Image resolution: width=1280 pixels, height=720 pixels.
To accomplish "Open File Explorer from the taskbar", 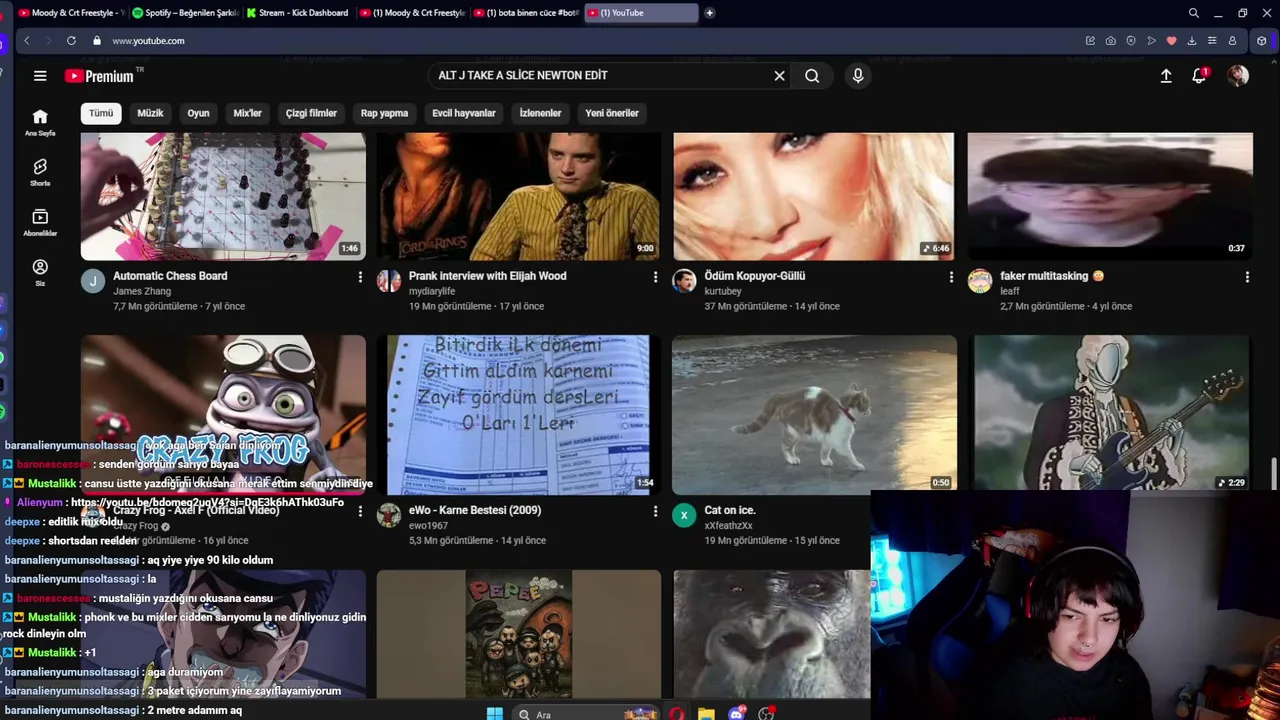I will 706,713.
